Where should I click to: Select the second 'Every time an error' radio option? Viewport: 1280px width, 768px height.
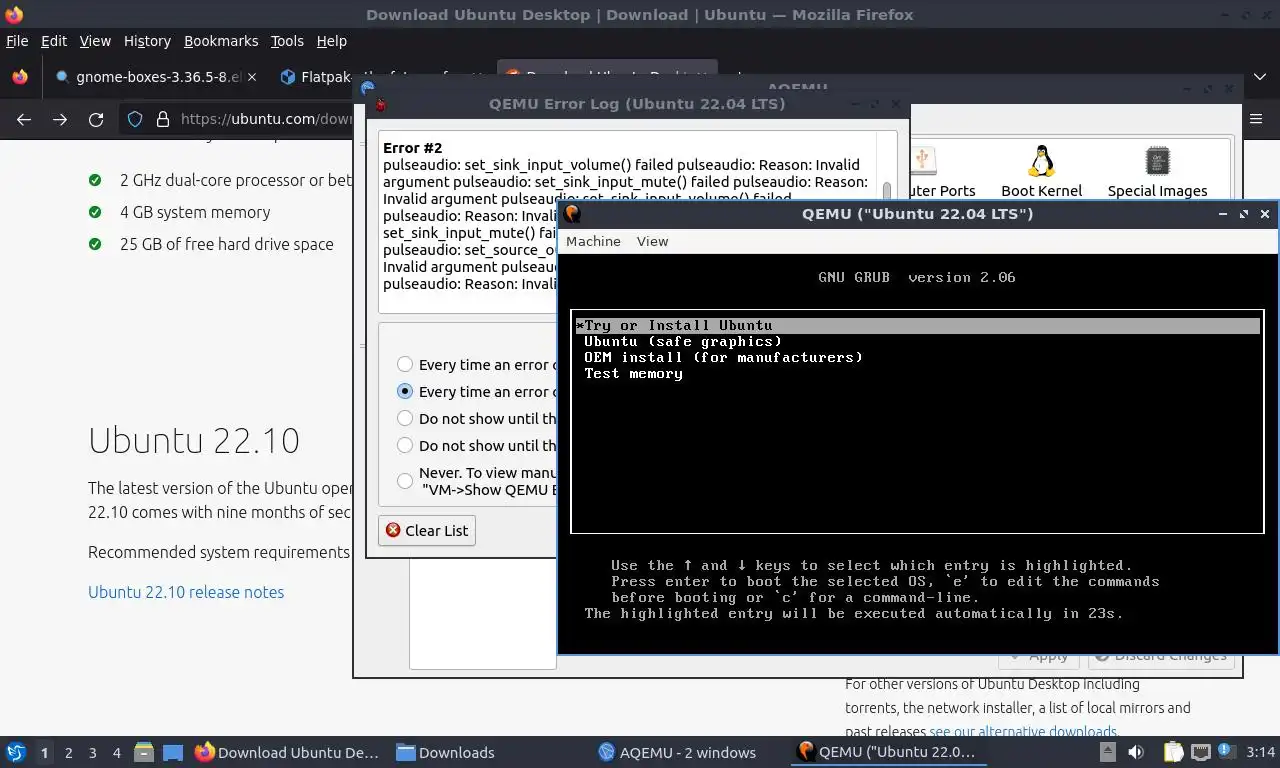tap(405, 392)
